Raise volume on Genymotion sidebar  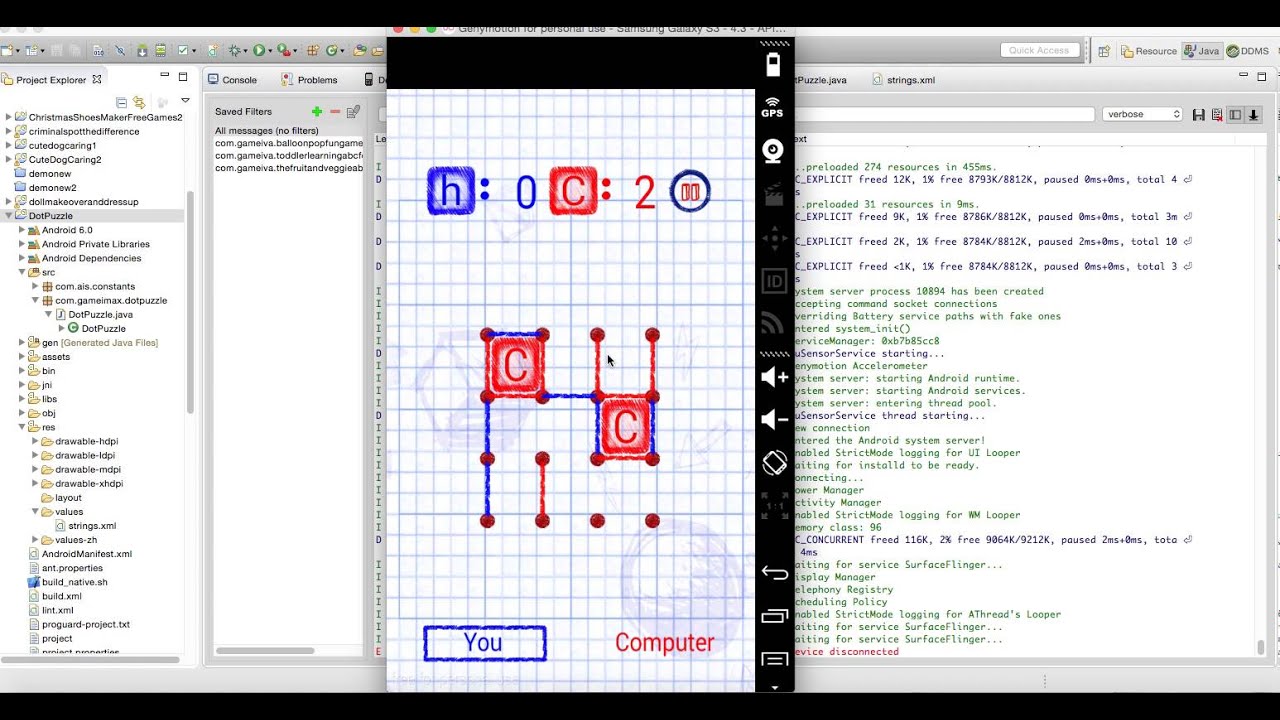(774, 377)
